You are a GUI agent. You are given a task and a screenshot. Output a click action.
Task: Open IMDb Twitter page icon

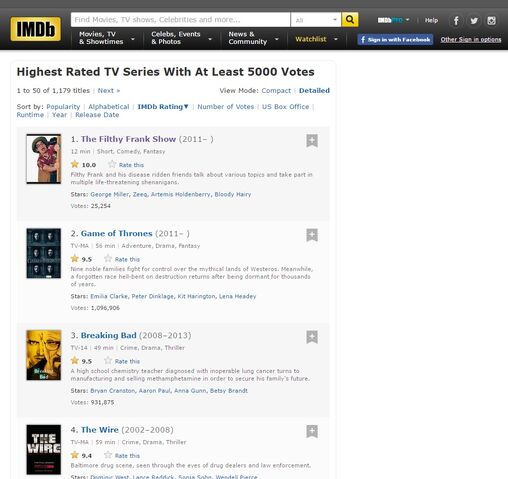[474, 21]
